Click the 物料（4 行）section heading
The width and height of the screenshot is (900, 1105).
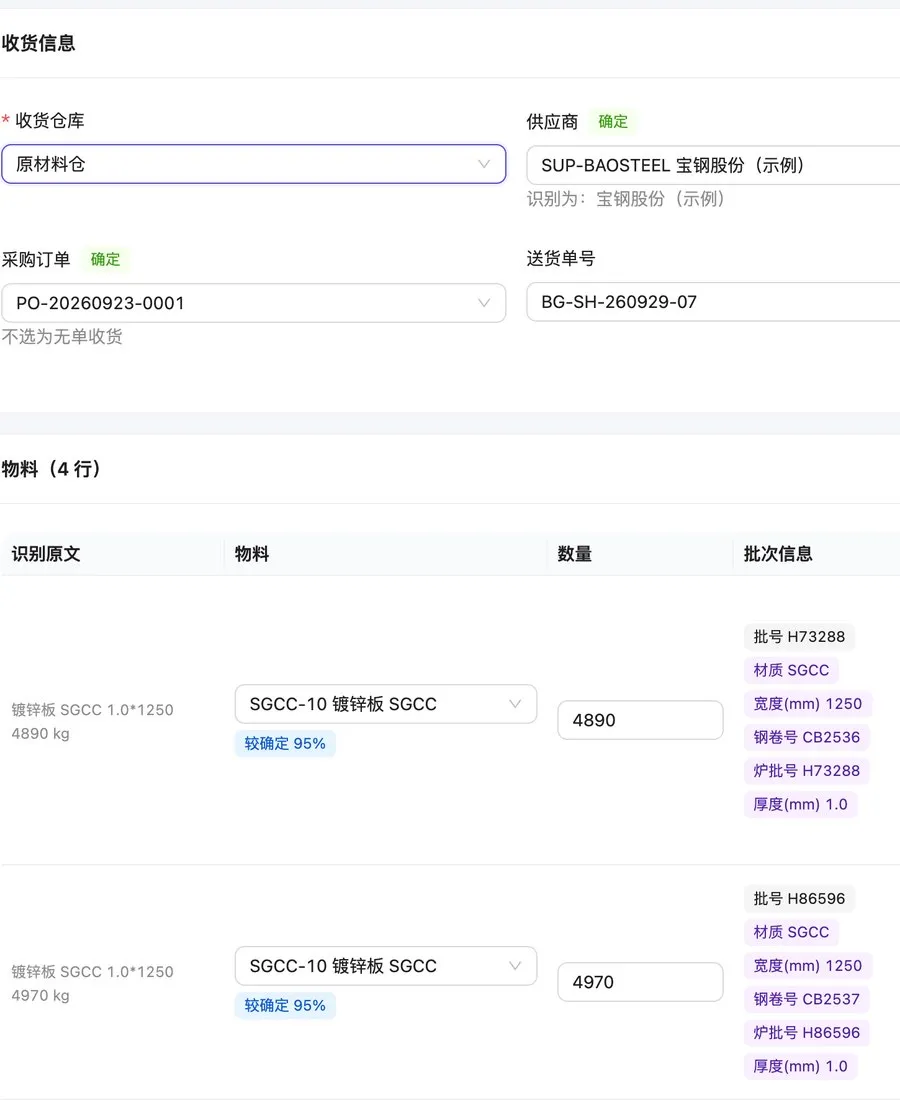point(51,469)
